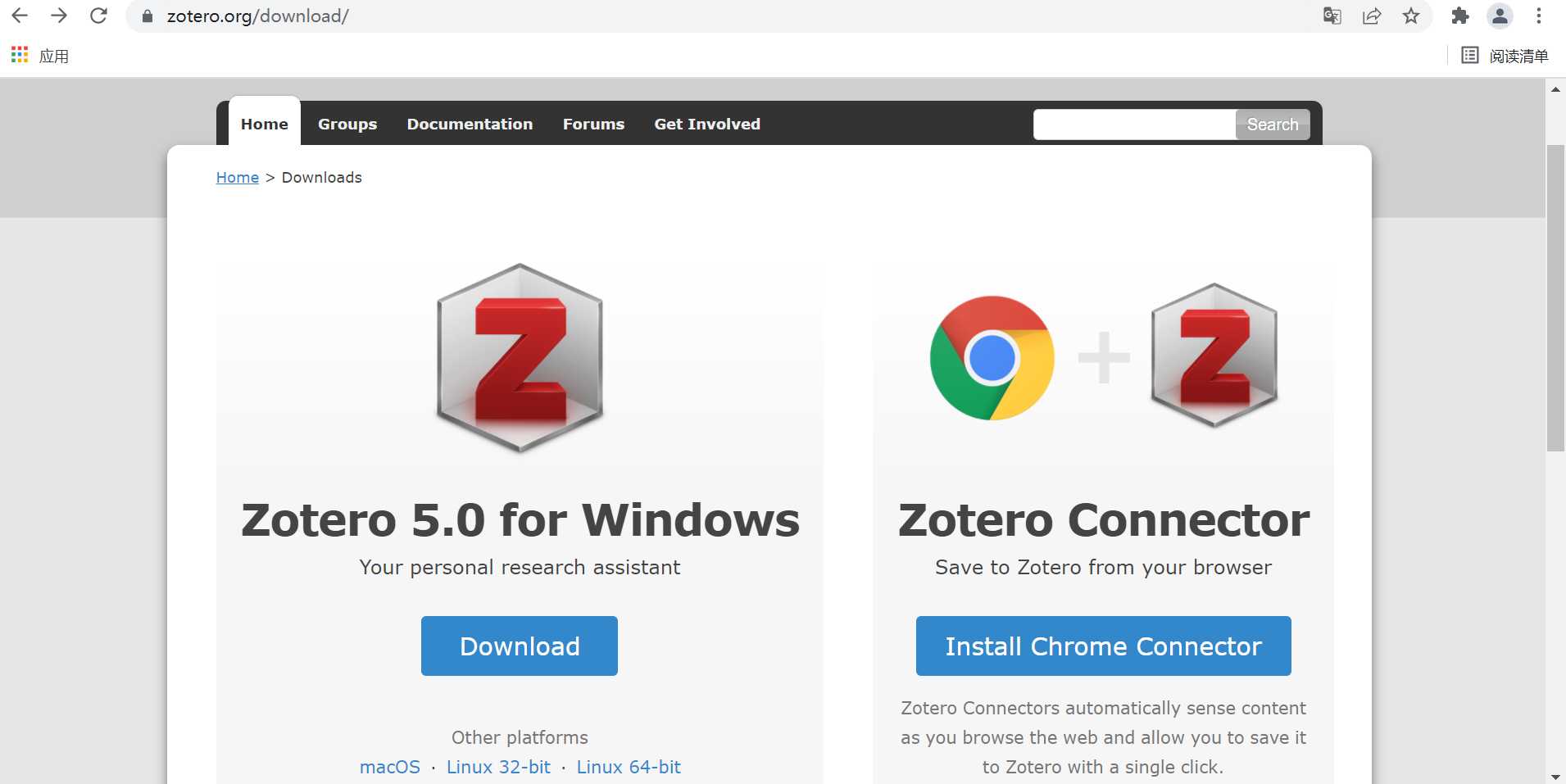1566x784 pixels.
Task: Go back using the browser back arrow
Action: pos(20,16)
